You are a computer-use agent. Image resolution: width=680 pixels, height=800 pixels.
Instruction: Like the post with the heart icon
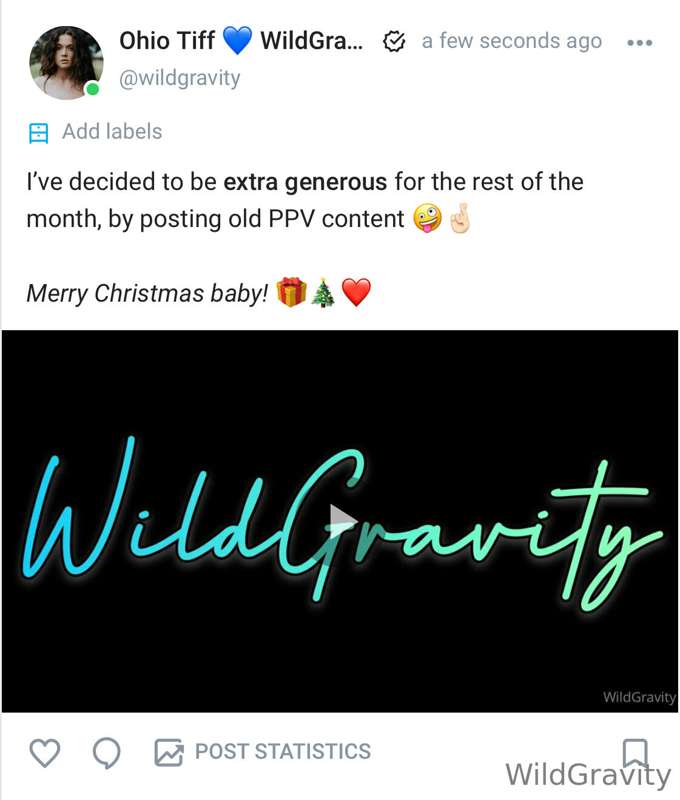pyautogui.click(x=45, y=752)
